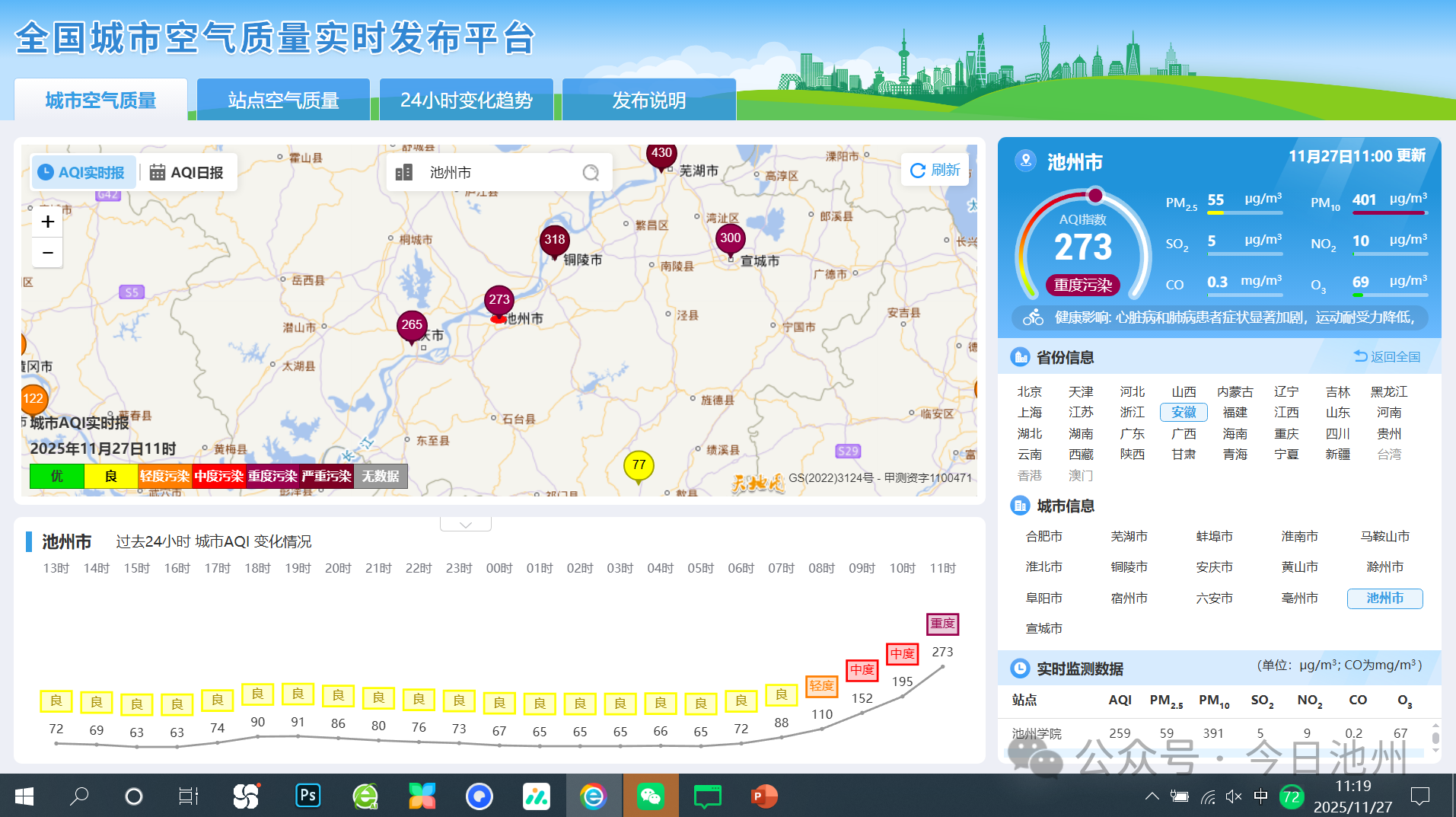Zoom out of the map using the minus icon
Viewport: 1456px width, 817px height.
click(x=47, y=252)
